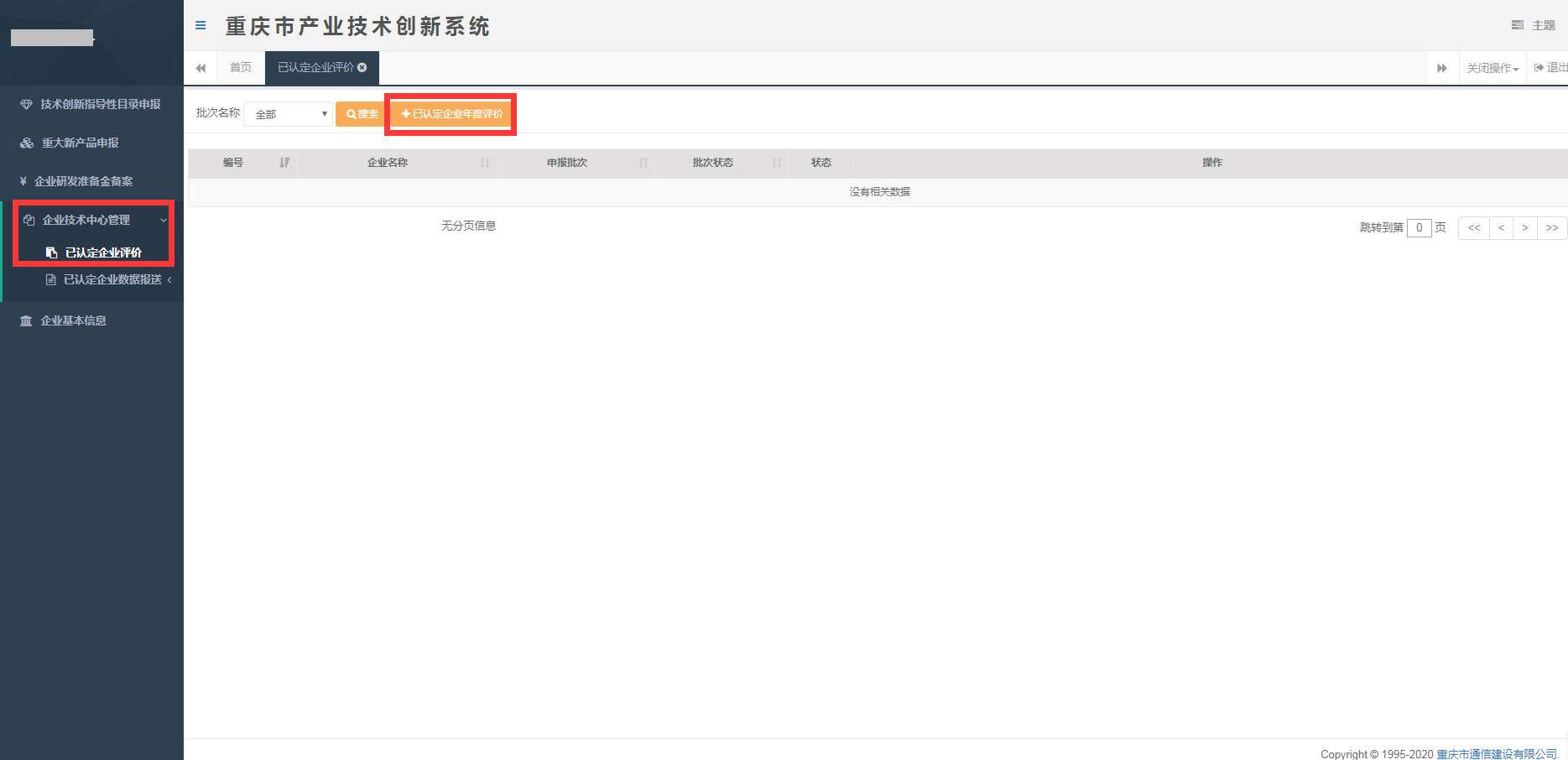Click the document icon beside 已认定企业评价
1568x760 pixels.
[51, 252]
